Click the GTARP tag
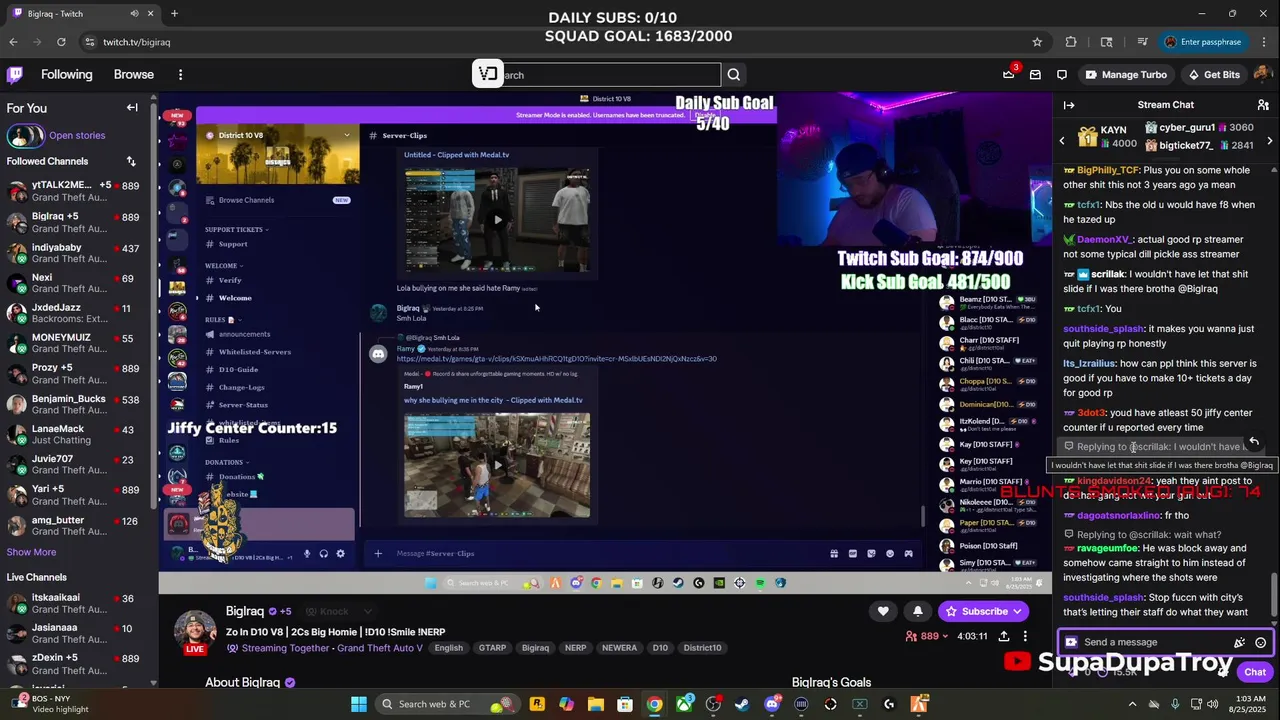The height and width of the screenshot is (720, 1280). (492, 648)
